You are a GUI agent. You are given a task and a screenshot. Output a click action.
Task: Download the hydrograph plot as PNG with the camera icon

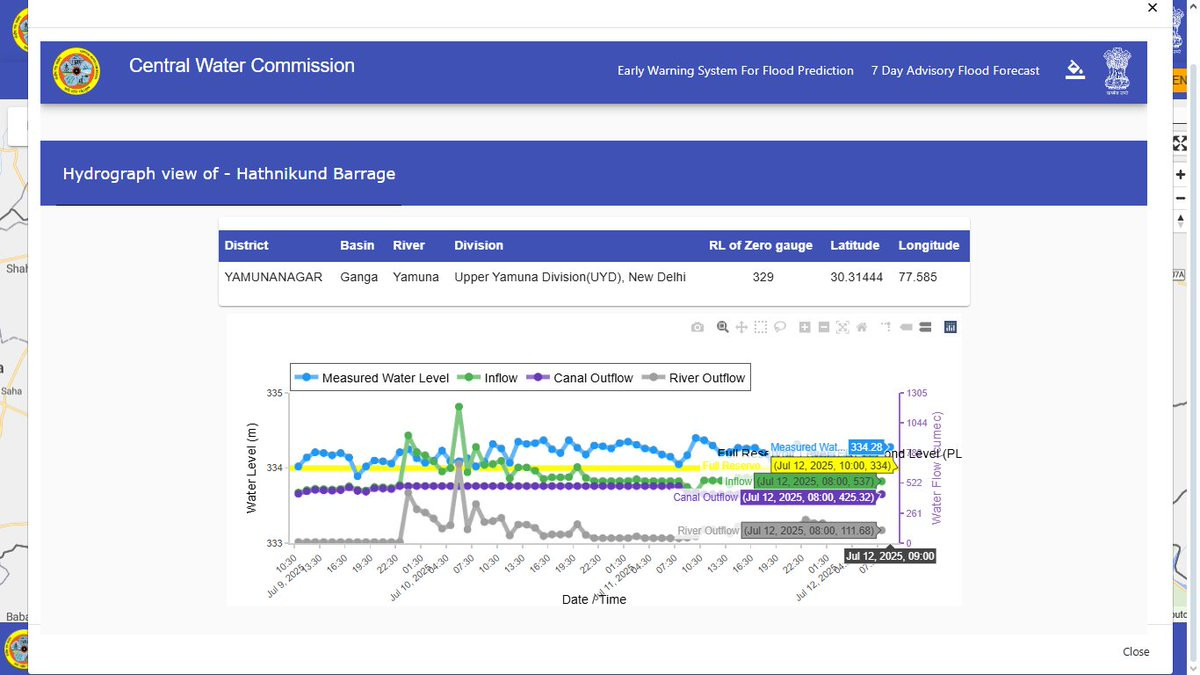[697, 327]
